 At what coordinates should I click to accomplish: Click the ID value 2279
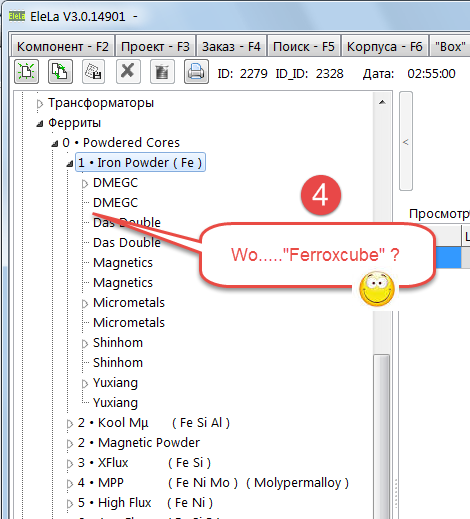[253, 74]
